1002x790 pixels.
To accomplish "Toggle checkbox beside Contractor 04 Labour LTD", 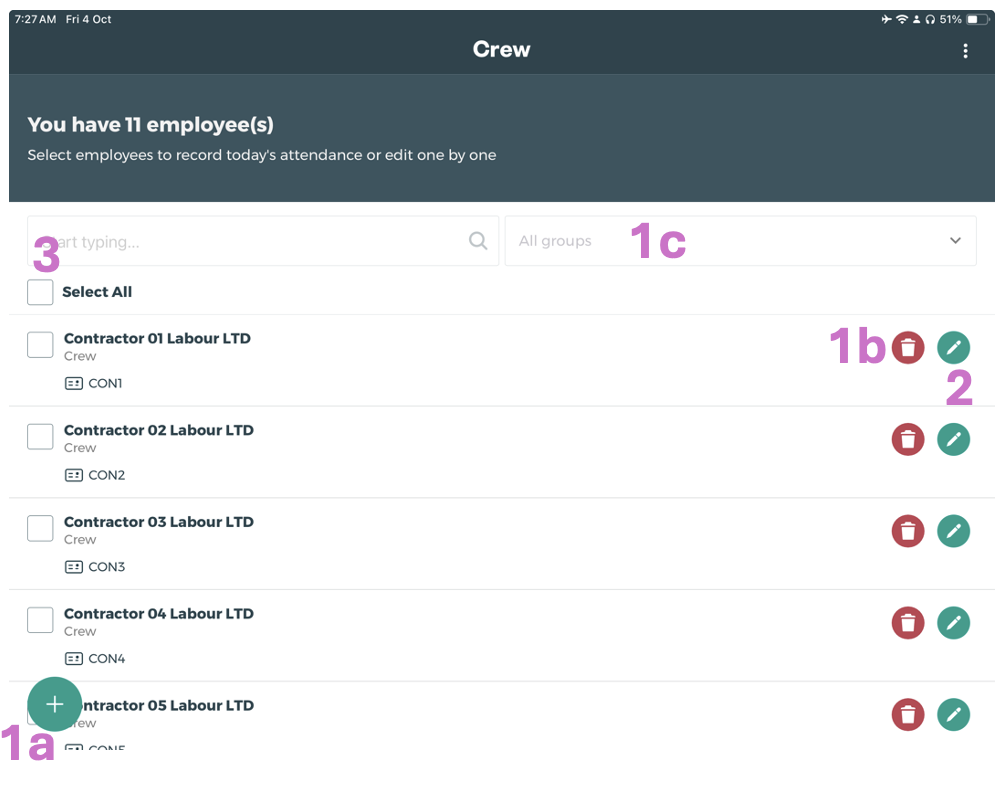I will tap(40, 620).
